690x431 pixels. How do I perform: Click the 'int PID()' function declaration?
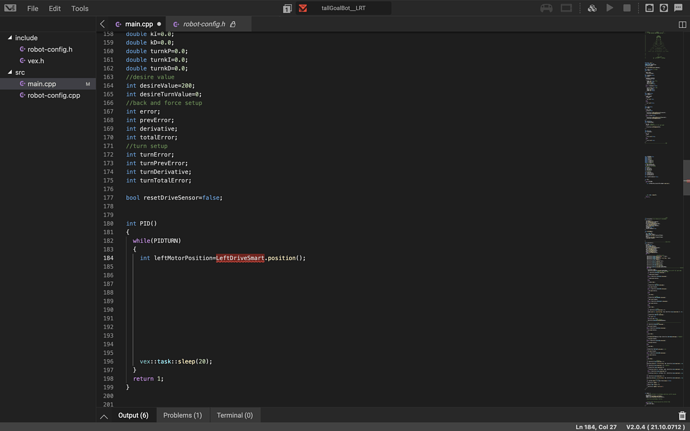pos(141,224)
